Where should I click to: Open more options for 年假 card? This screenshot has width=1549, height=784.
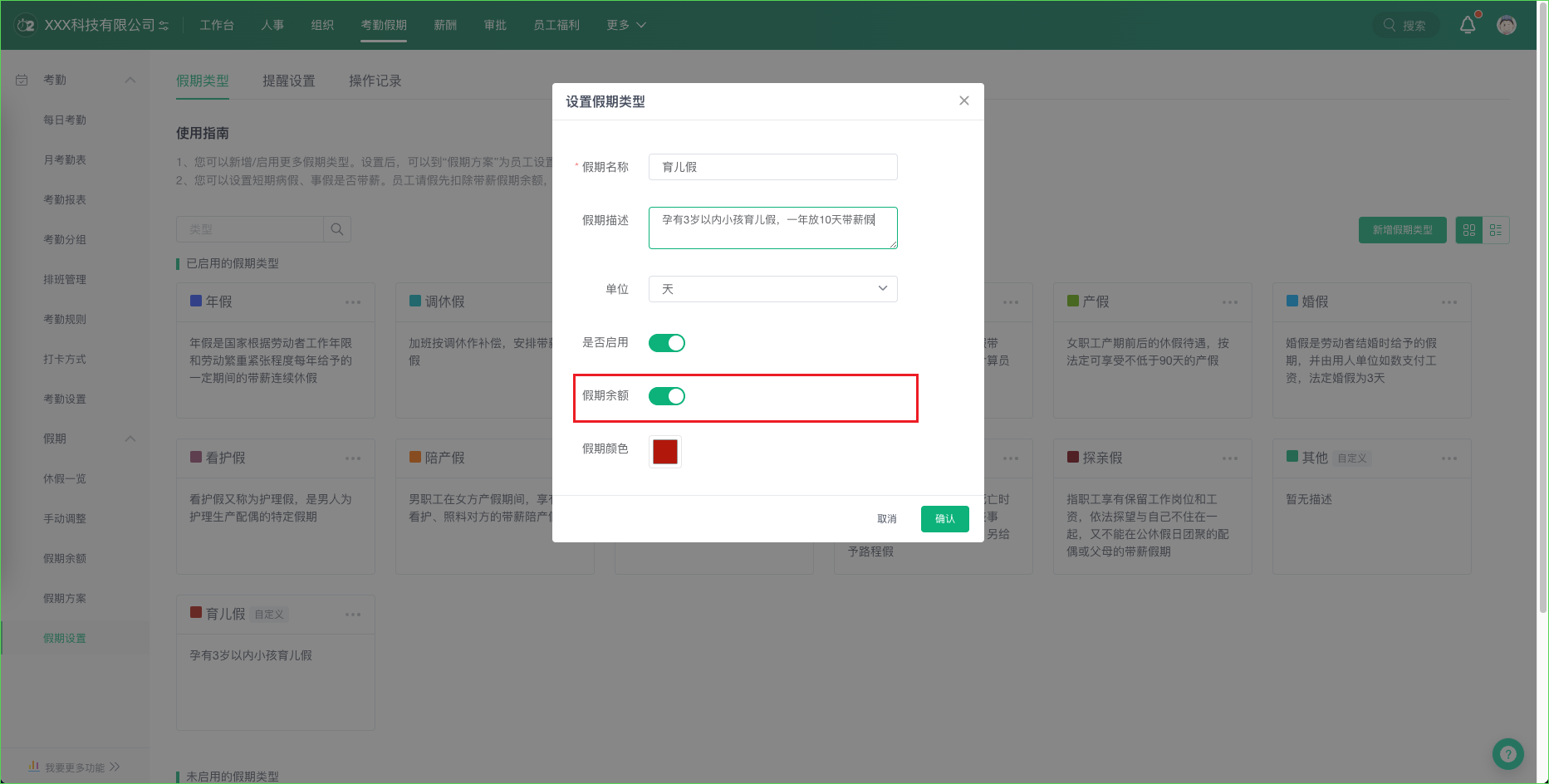coord(353,302)
